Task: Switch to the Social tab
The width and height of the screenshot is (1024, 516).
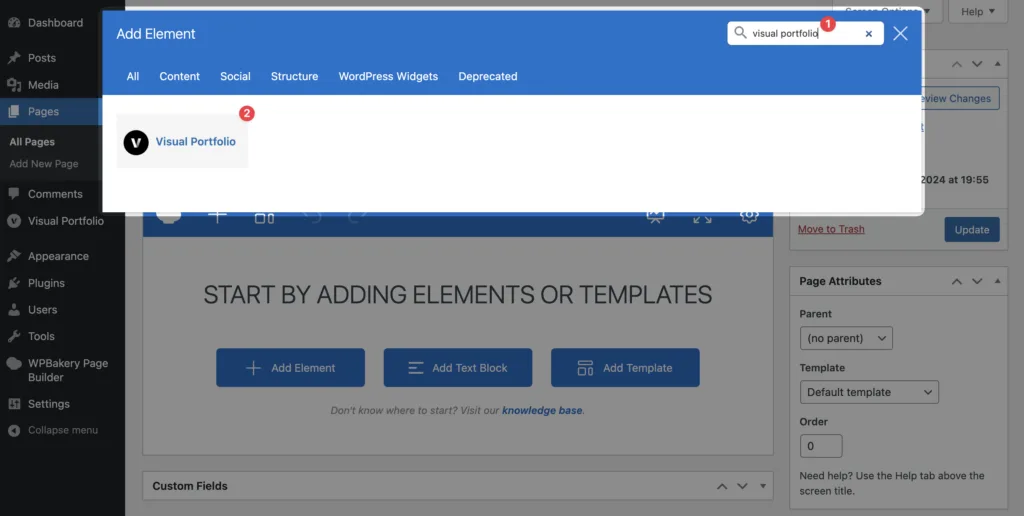Action: point(235,76)
